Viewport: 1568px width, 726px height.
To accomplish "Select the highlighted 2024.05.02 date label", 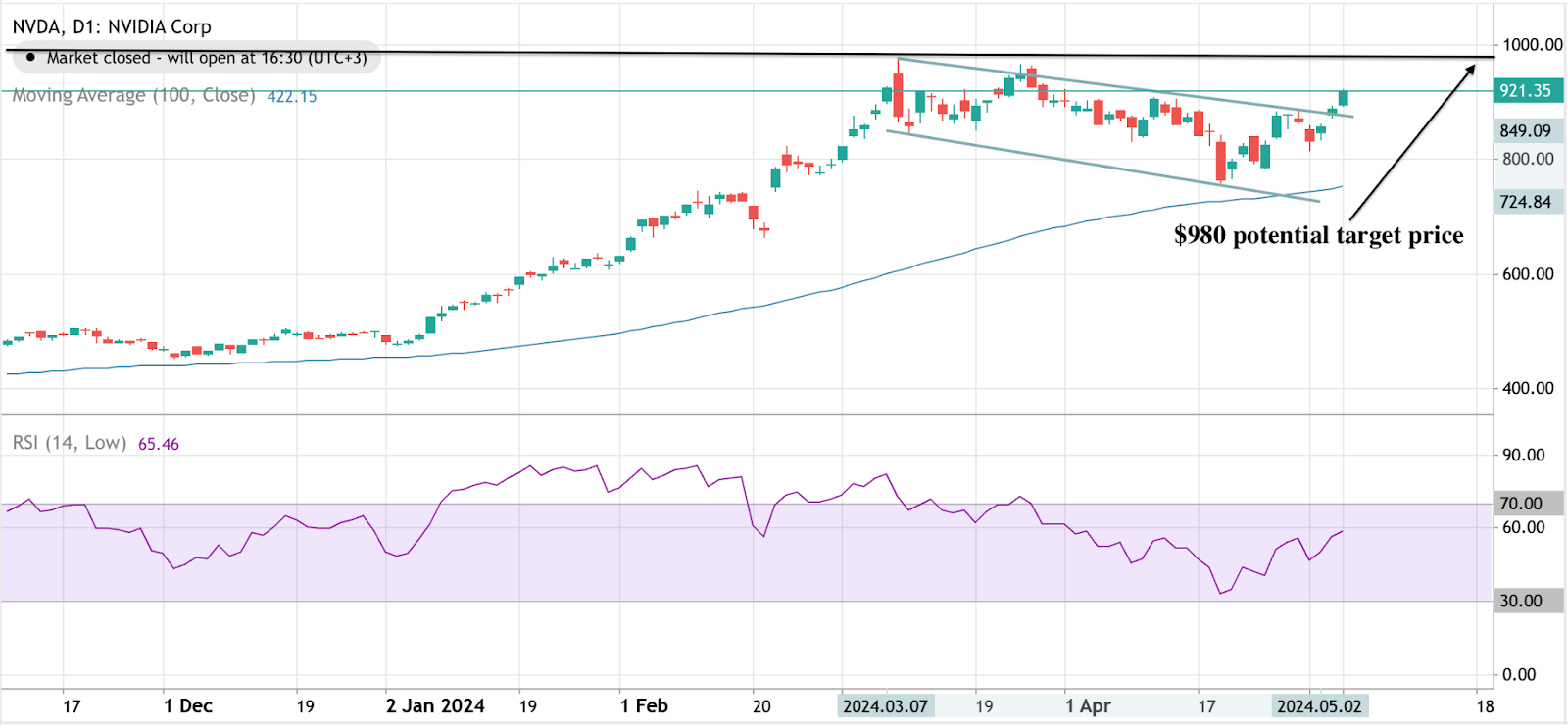I will click(1318, 705).
